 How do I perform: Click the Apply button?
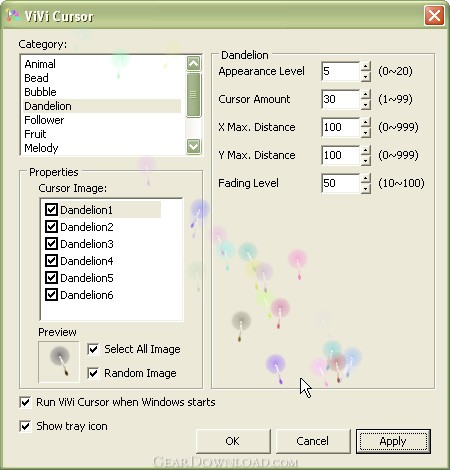coord(393,441)
